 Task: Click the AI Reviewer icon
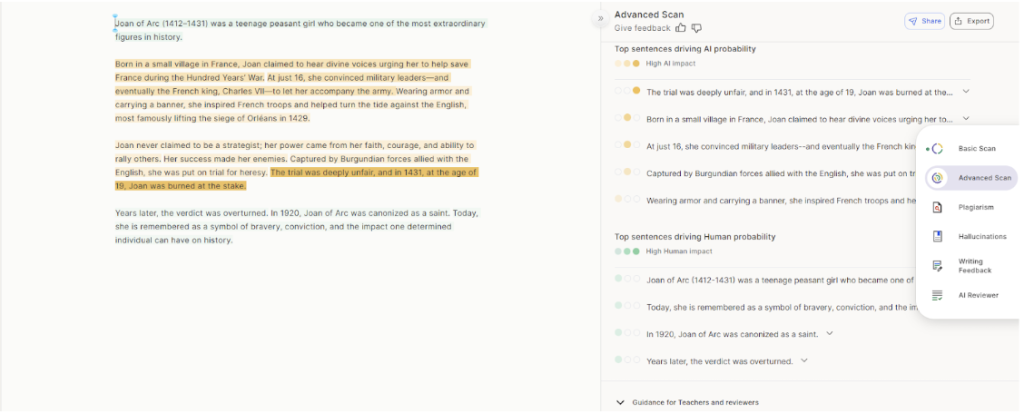coord(937,295)
